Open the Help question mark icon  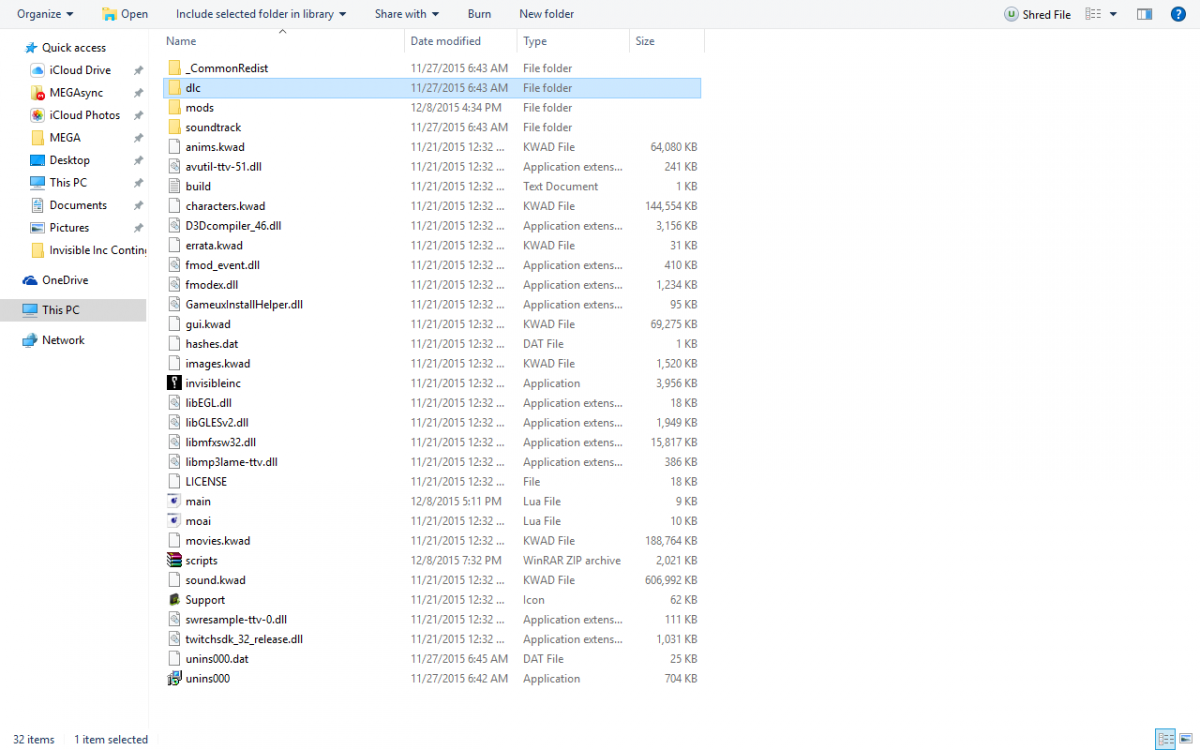point(1178,14)
